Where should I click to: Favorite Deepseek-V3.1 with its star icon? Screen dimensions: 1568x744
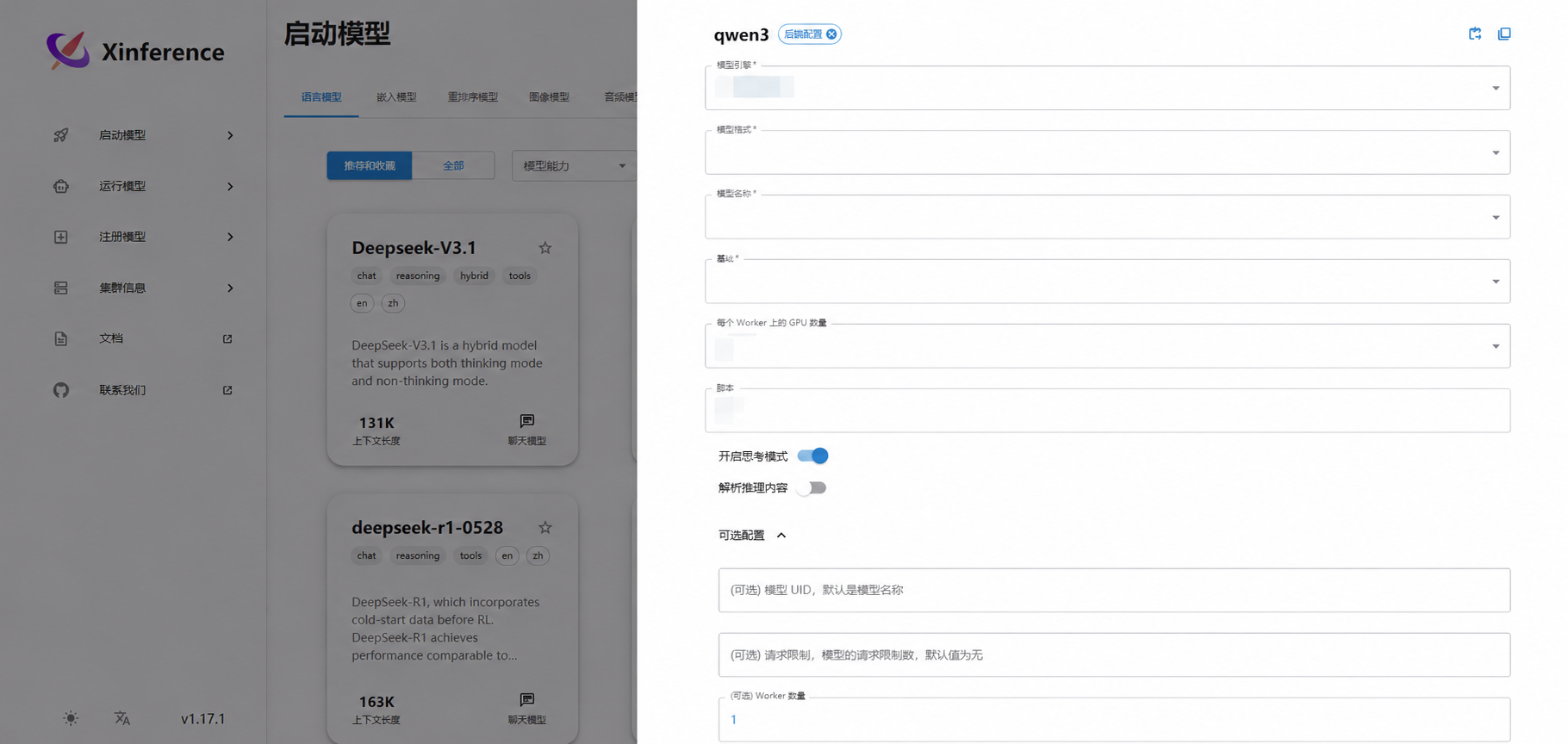(545, 248)
